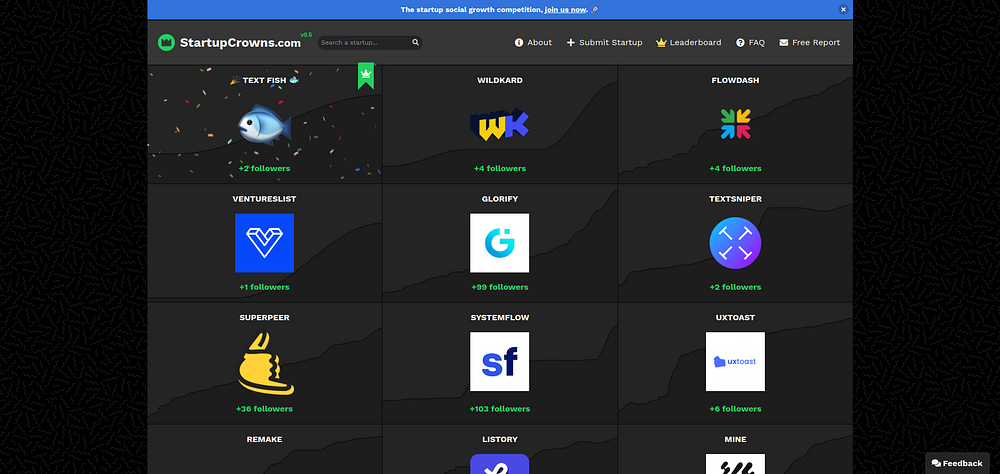Click the search magnifier icon
Screen dimensions: 1000x474
[415, 43]
